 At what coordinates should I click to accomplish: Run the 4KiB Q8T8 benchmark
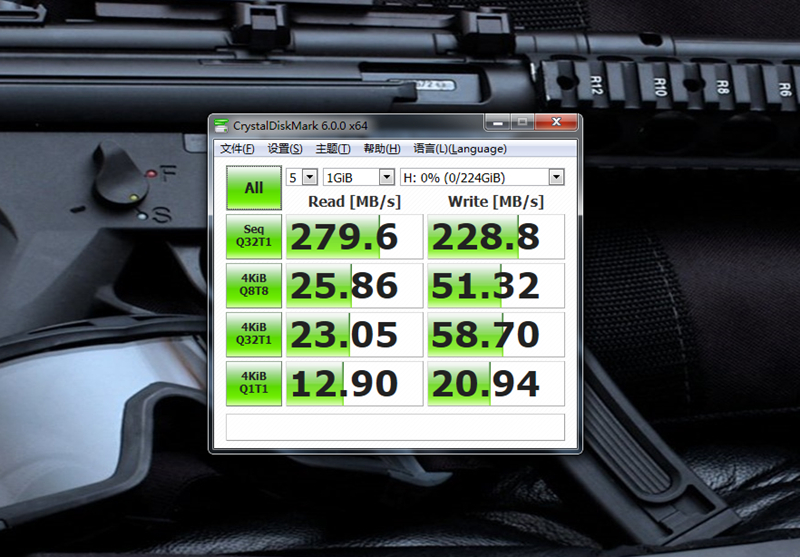(x=254, y=285)
